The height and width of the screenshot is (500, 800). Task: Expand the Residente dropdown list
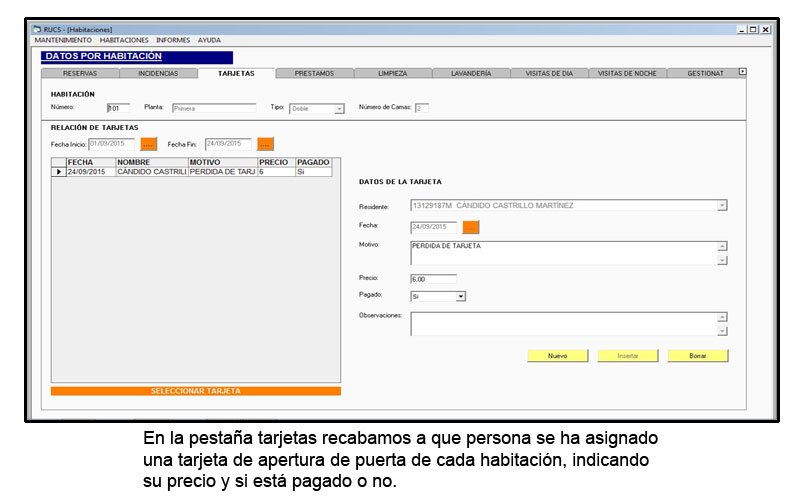click(721, 206)
